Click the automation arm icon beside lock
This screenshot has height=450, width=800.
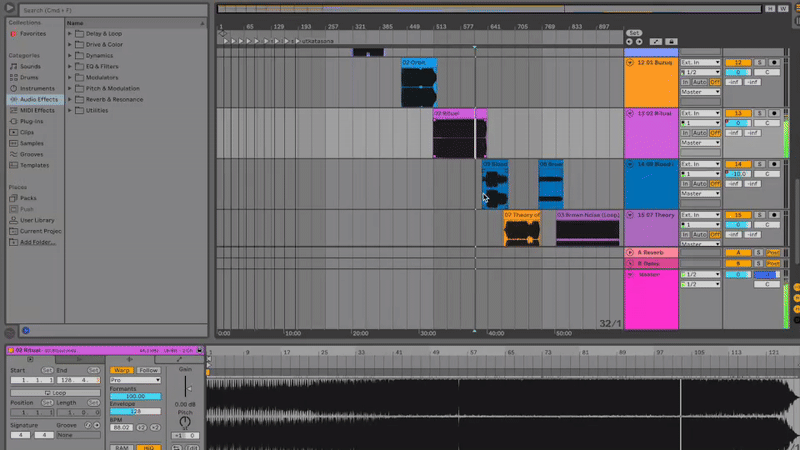point(656,42)
